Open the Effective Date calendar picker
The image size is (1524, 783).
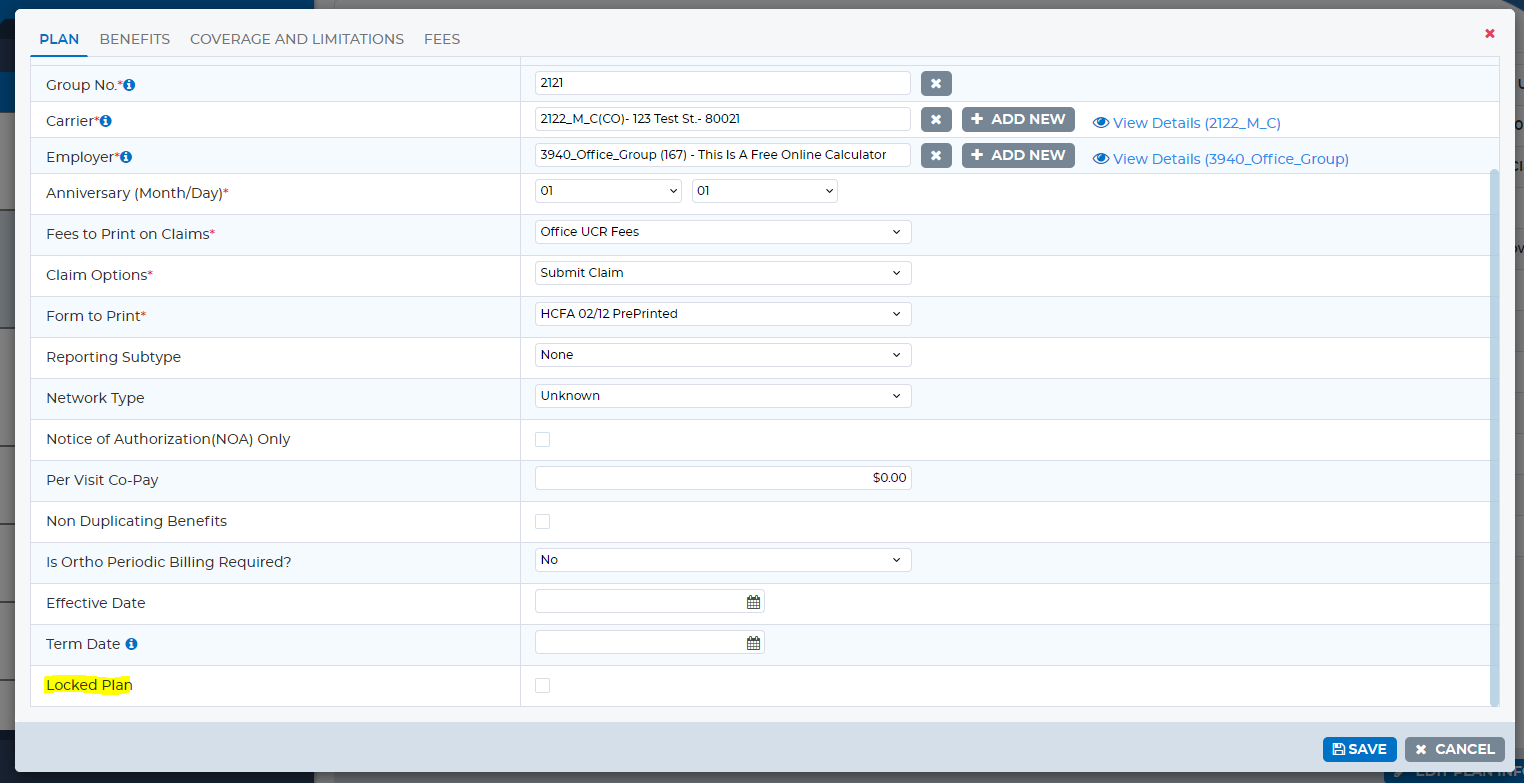tap(753, 602)
